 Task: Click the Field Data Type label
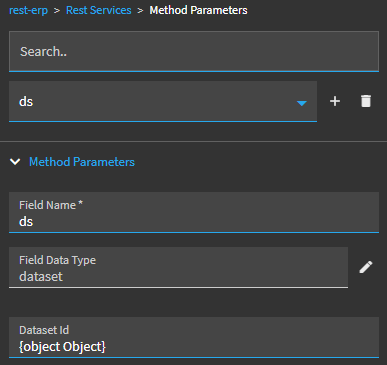(57, 260)
